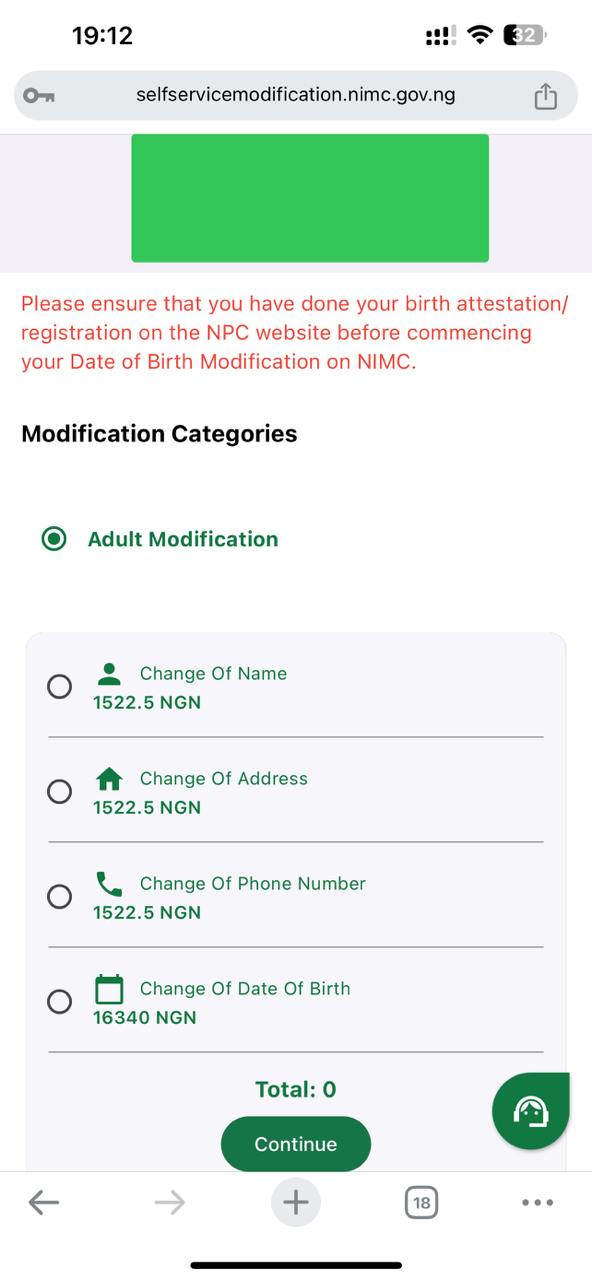Viewport: 592px width, 1280px height.
Task: Choose the Change Of Address option radio
Action: [x=60, y=792]
